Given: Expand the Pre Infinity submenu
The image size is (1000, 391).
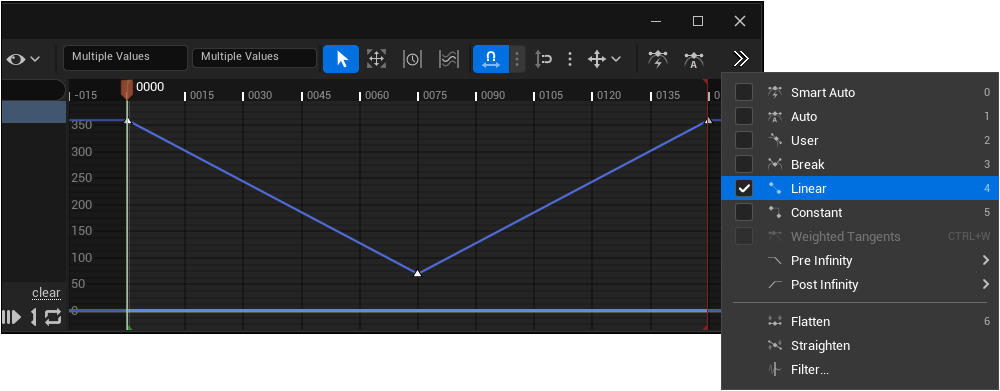Looking at the screenshot, I should [860, 260].
